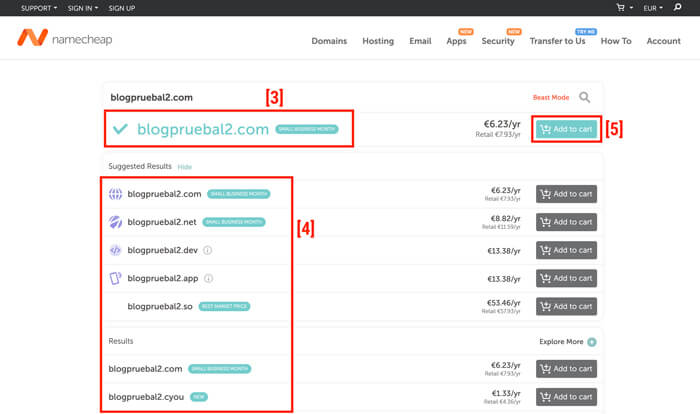Open the Security menu

498,41
